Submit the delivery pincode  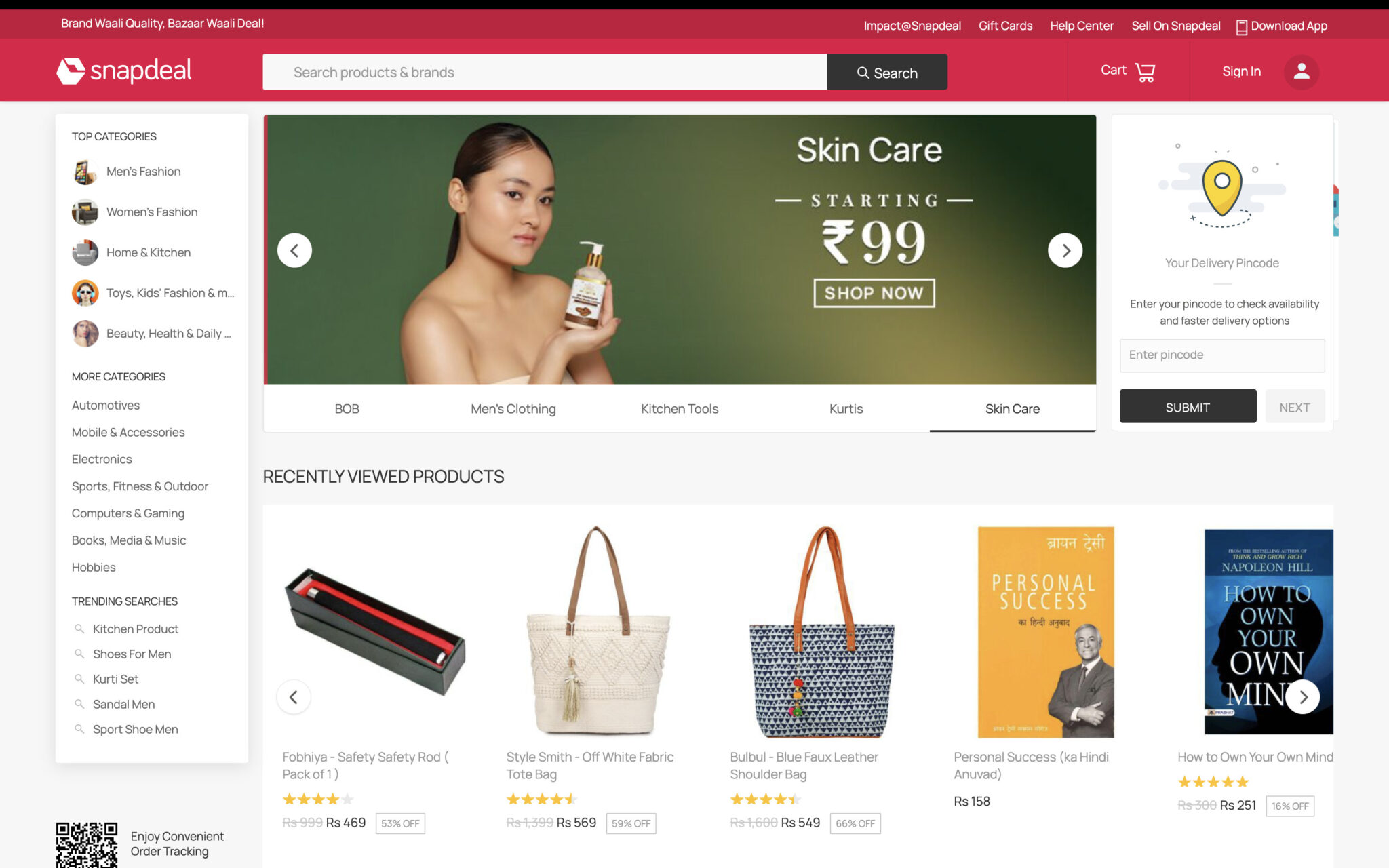[x=1188, y=407]
